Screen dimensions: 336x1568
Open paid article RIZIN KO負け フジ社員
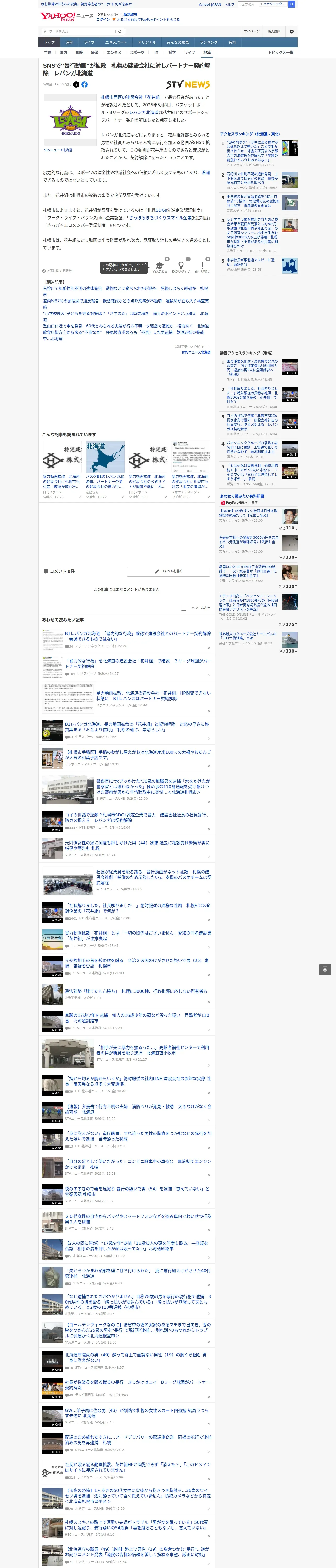coord(248,513)
